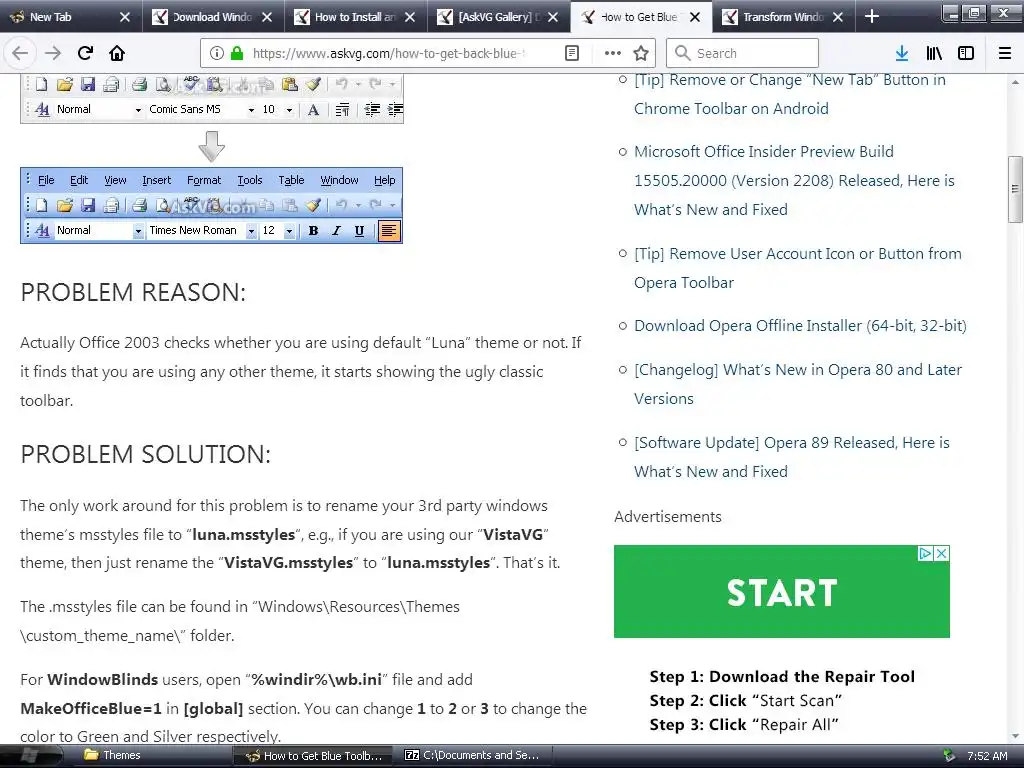Click the vertical scrollbar thumb
The height and width of the screenshot is (768, 1024).
click(1015, 189)
